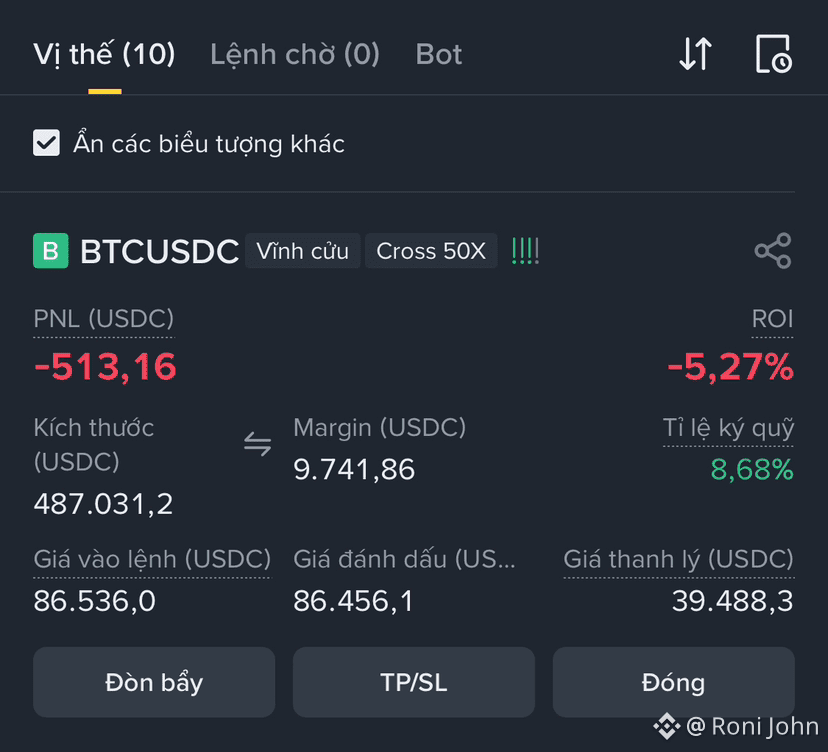Click the green B badge icon

[x=51, y=250]
